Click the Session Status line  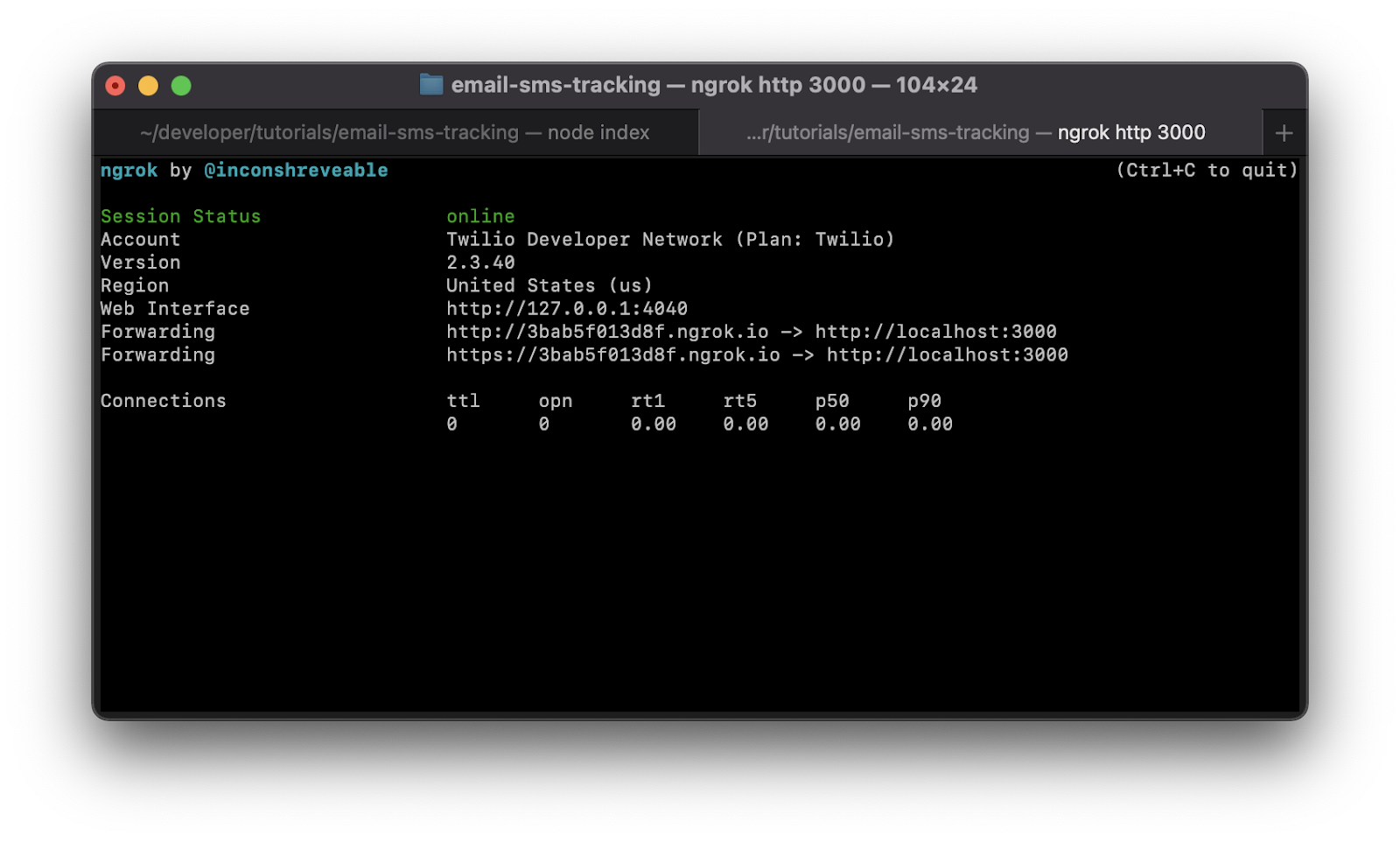point(179,216)
